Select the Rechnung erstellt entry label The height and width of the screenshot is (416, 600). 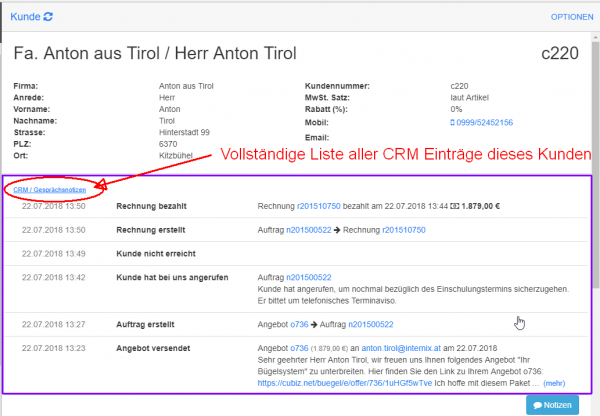pos(151,230)
